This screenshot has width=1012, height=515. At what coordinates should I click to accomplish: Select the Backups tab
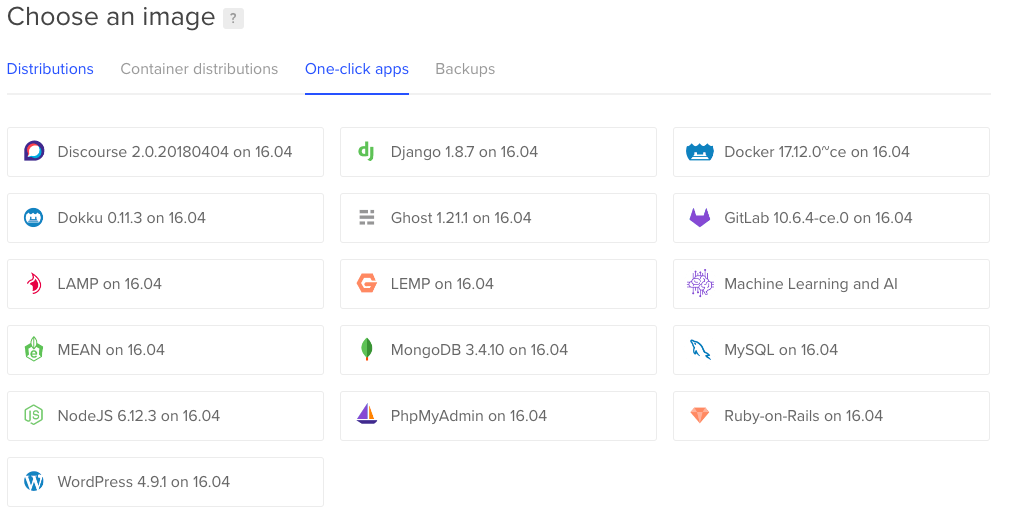coord(465,69)
